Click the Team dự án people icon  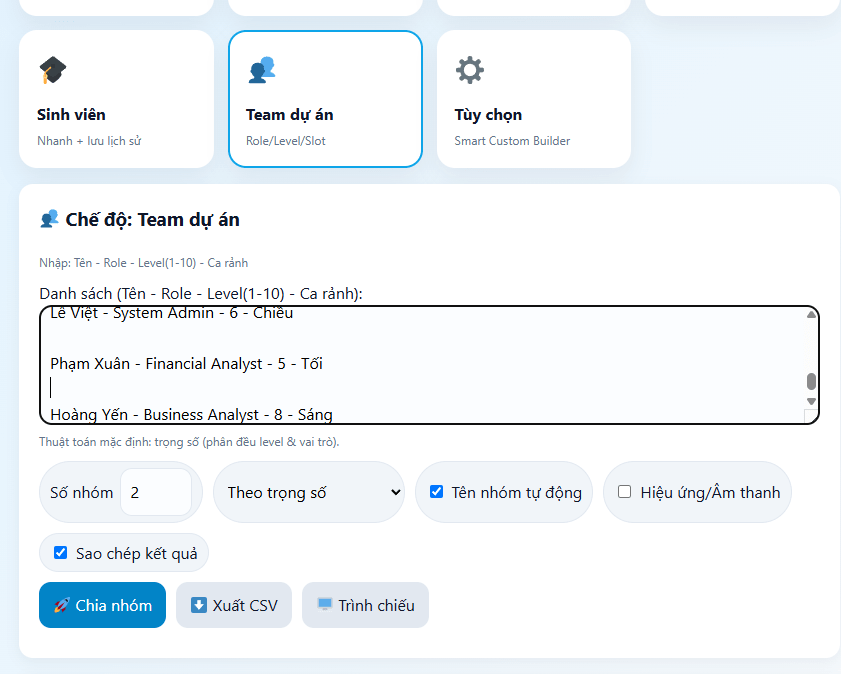261,70
